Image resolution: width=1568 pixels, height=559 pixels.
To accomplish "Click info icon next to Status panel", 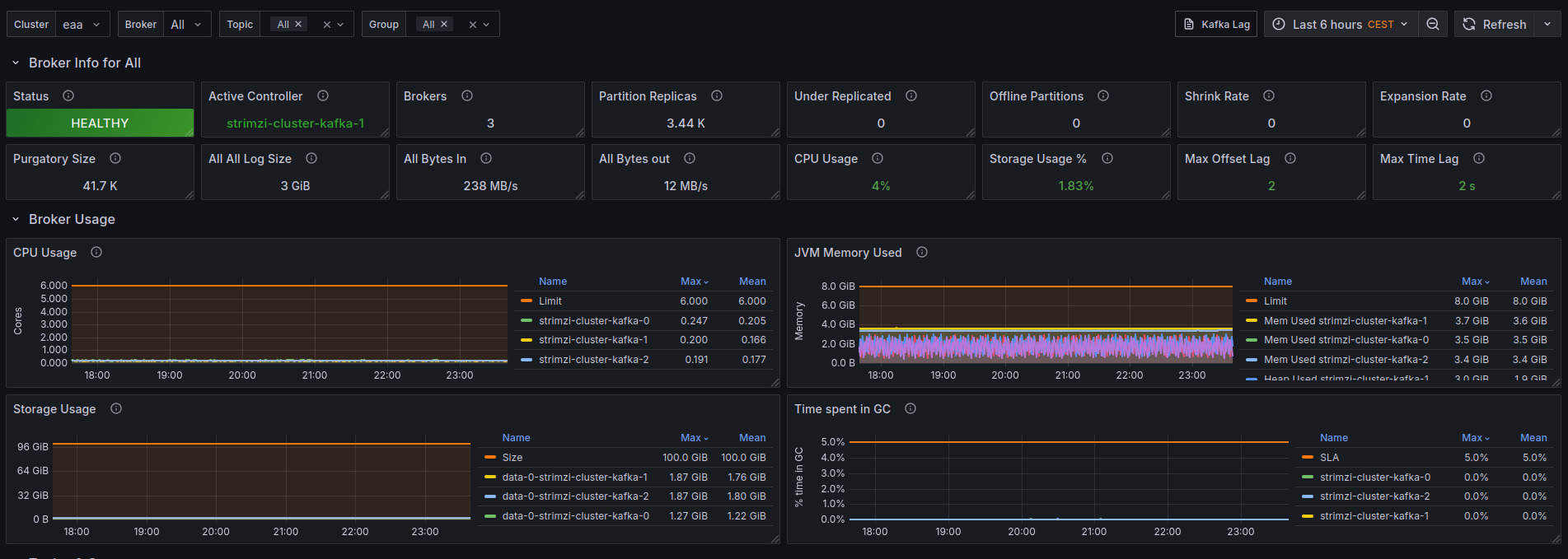I will click(68, 96).
